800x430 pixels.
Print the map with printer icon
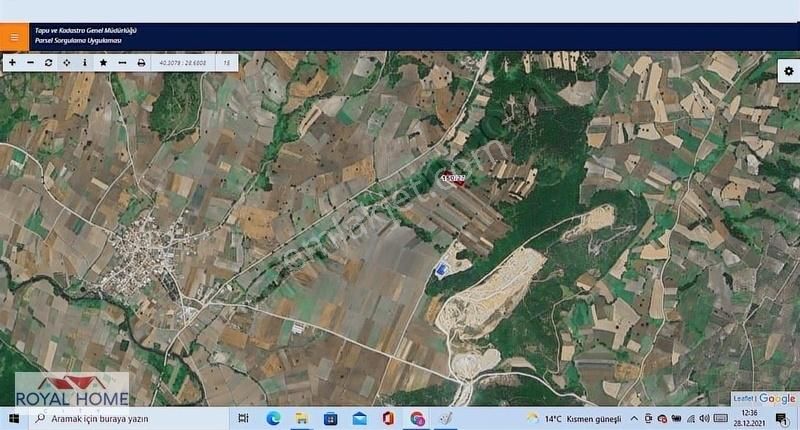tap(141, 62)
